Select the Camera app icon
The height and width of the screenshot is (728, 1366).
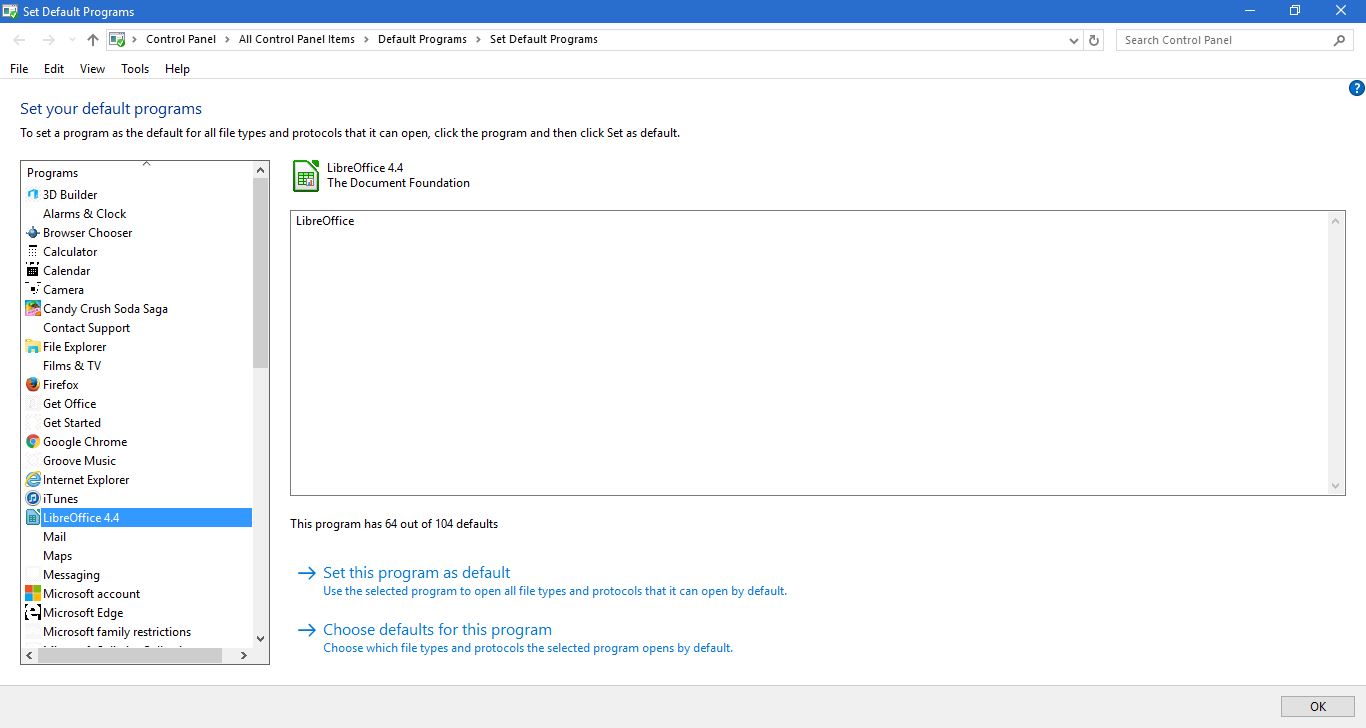click(32, 289)
